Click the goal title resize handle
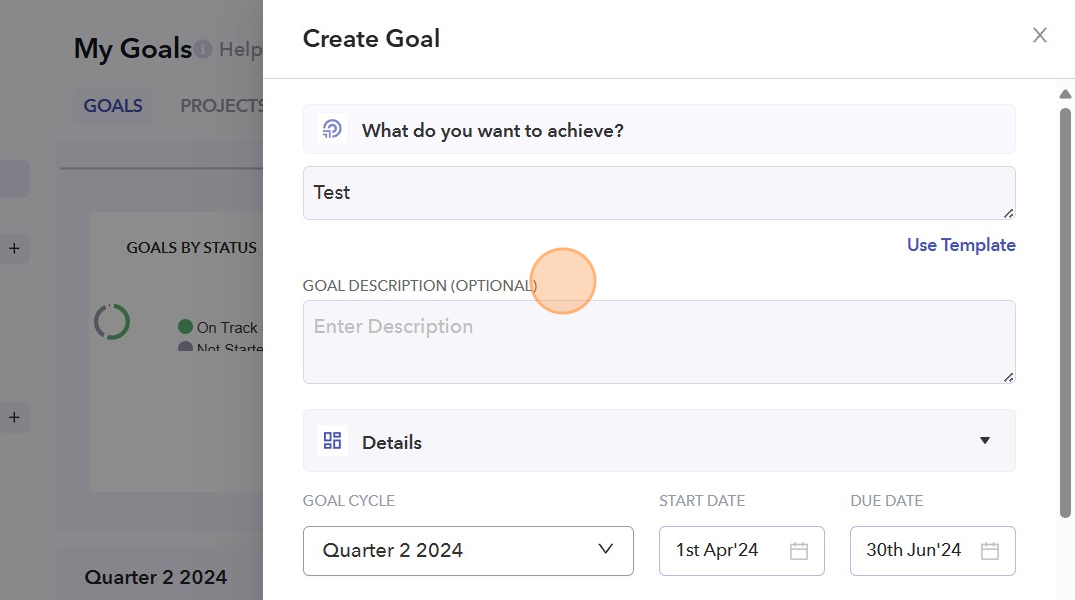1075x600 pixels. coord(1008,212)
